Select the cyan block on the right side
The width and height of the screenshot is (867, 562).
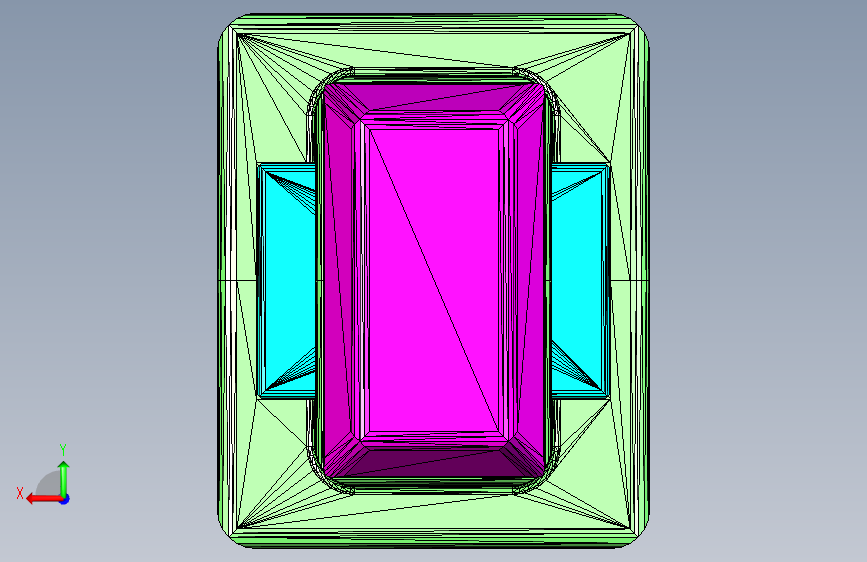(x=581, y=280)
